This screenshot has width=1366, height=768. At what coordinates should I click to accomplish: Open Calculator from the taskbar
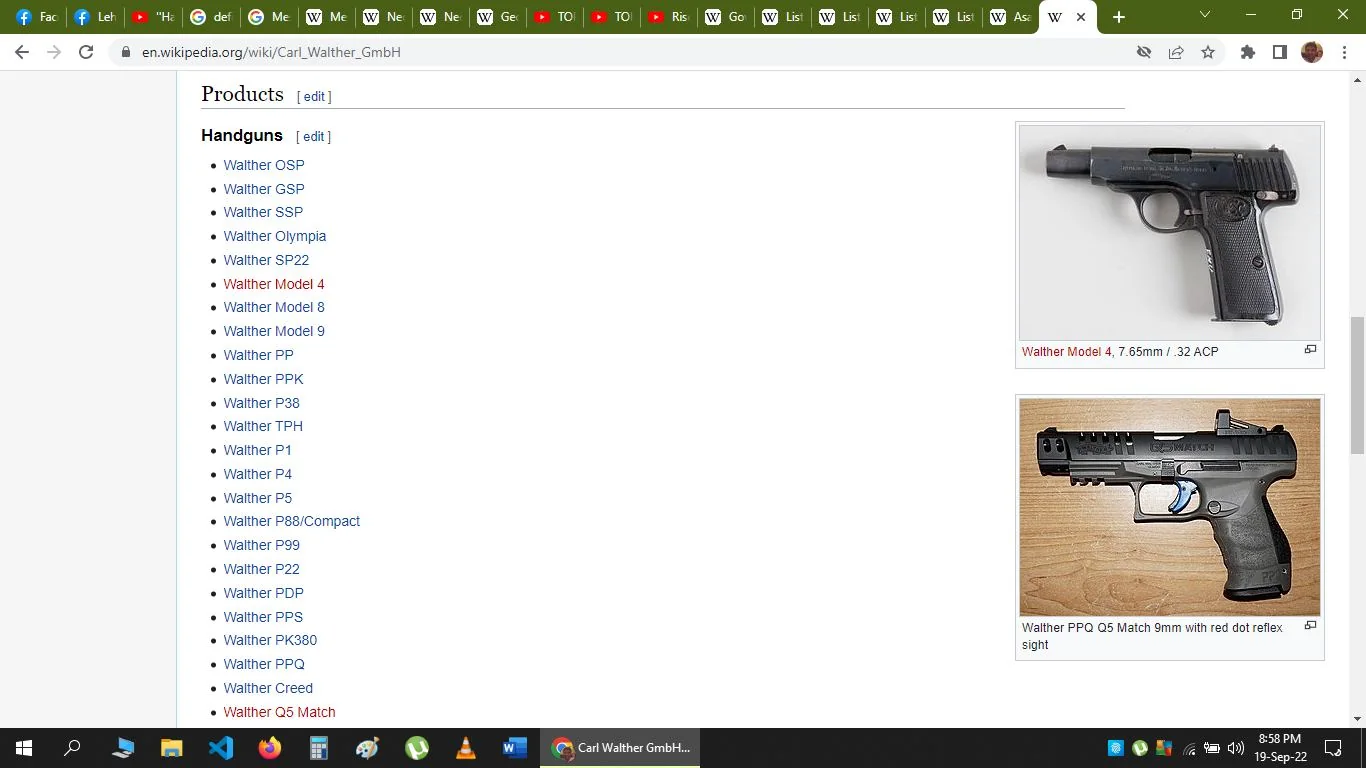319,748
